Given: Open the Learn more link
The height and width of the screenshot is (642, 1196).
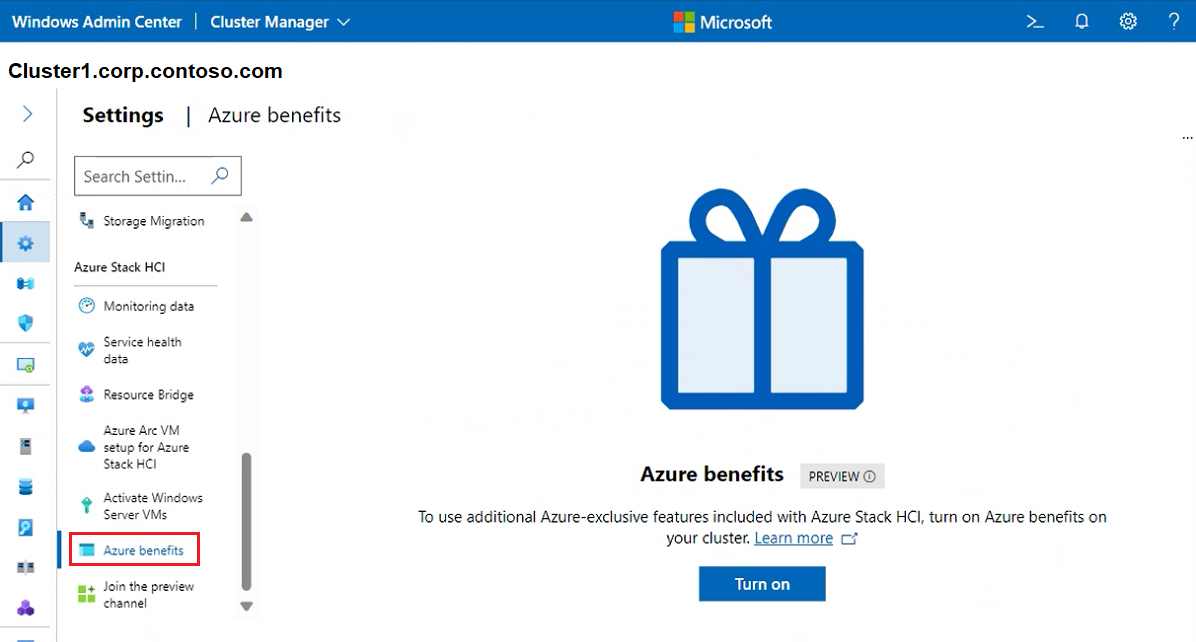Looking at the screenshot, I should [795, 538].
